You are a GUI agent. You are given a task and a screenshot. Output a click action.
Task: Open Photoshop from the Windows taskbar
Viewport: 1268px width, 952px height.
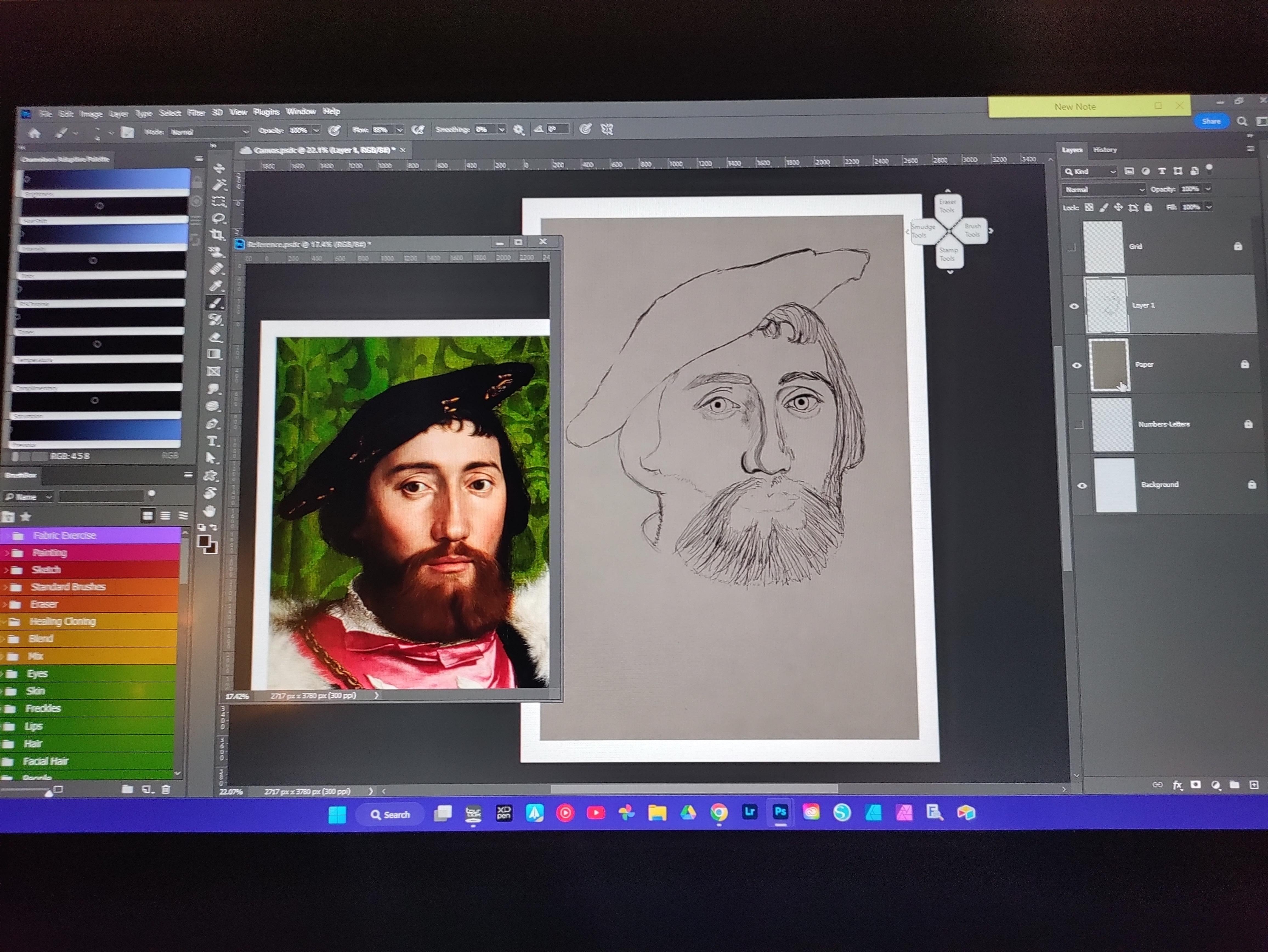pos(780,812)
